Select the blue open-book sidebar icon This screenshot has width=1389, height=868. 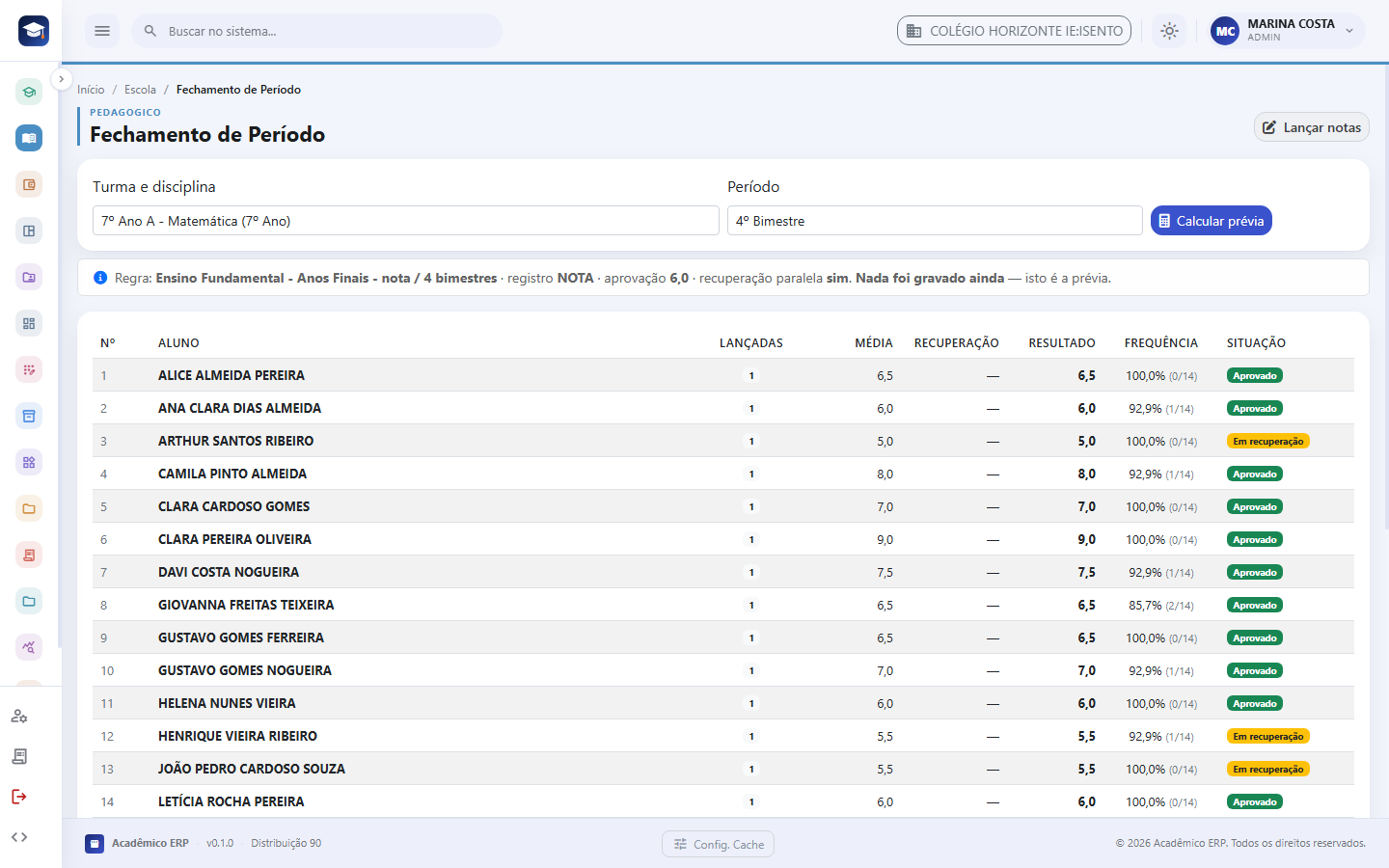[x=29, y=138]
